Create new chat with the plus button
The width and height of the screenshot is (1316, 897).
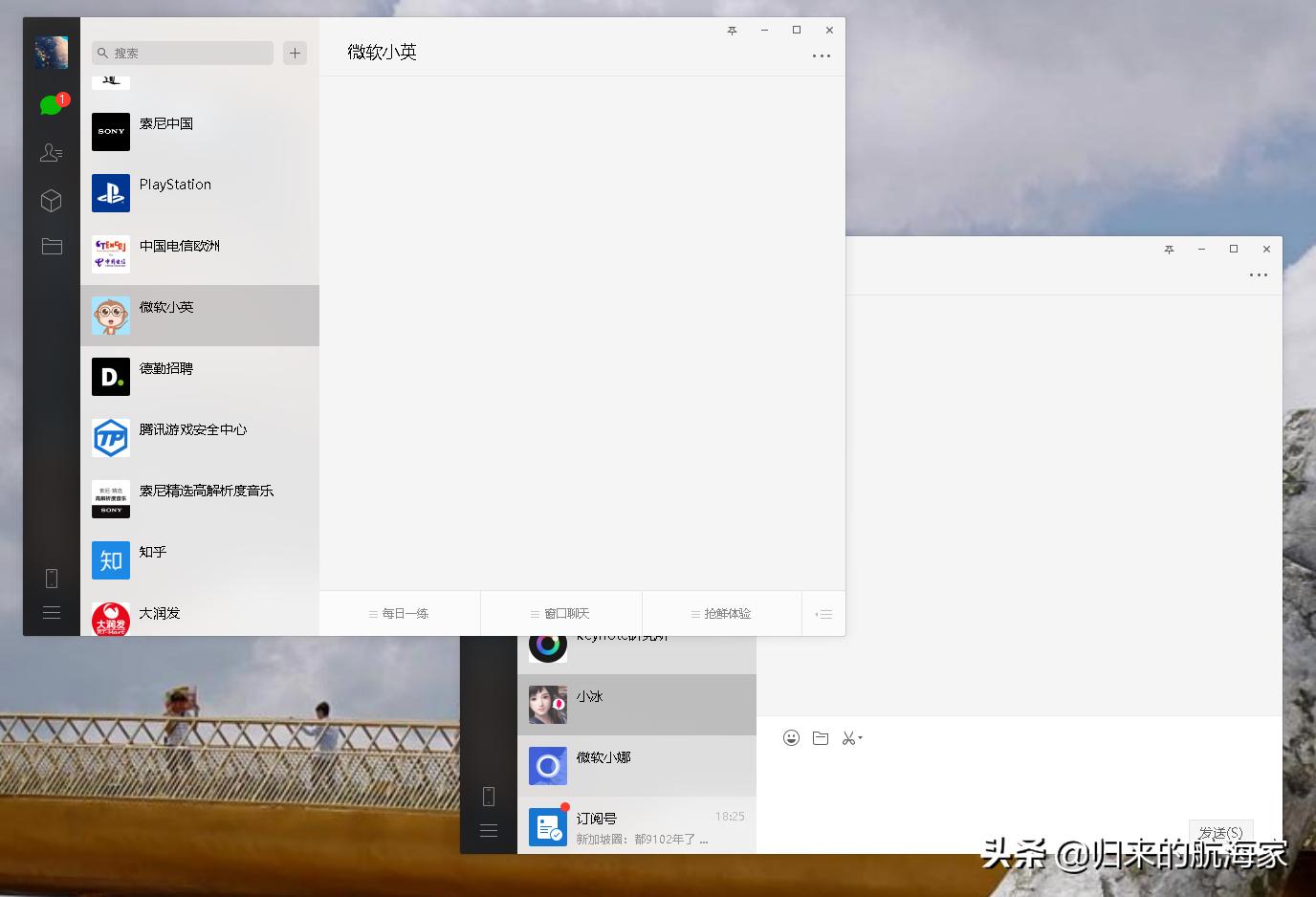[295, 53]
